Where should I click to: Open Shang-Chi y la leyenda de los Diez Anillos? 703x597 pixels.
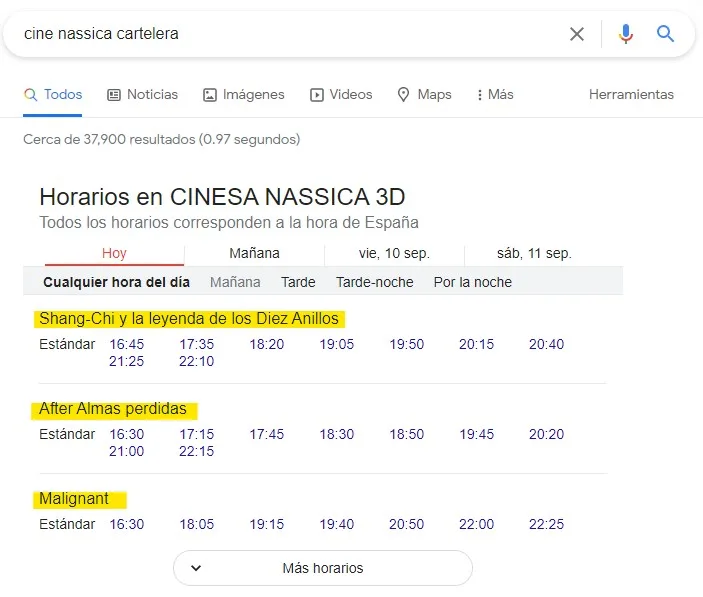pos(189,319)
